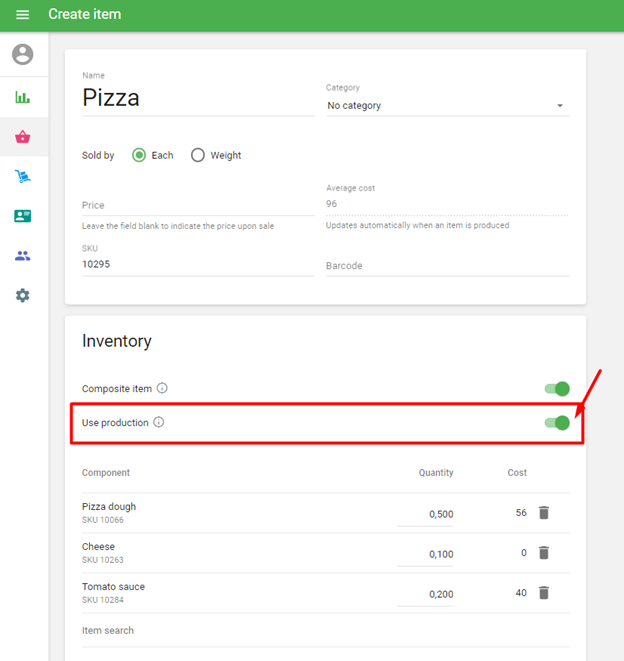Show info tooltip for Use production
This screenshot has height=661, width=624.
tap(159, 422)
